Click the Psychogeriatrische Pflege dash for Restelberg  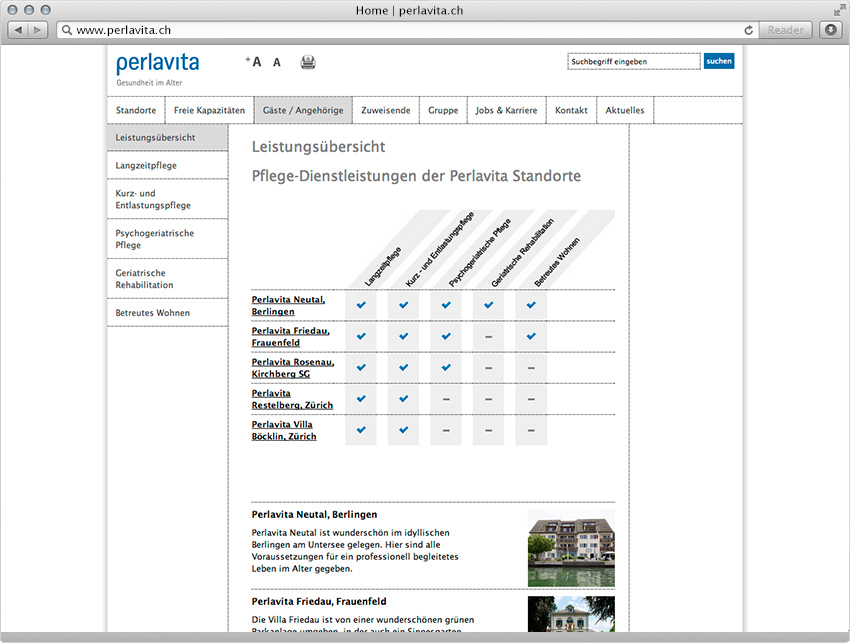click(x=446, y=399)
